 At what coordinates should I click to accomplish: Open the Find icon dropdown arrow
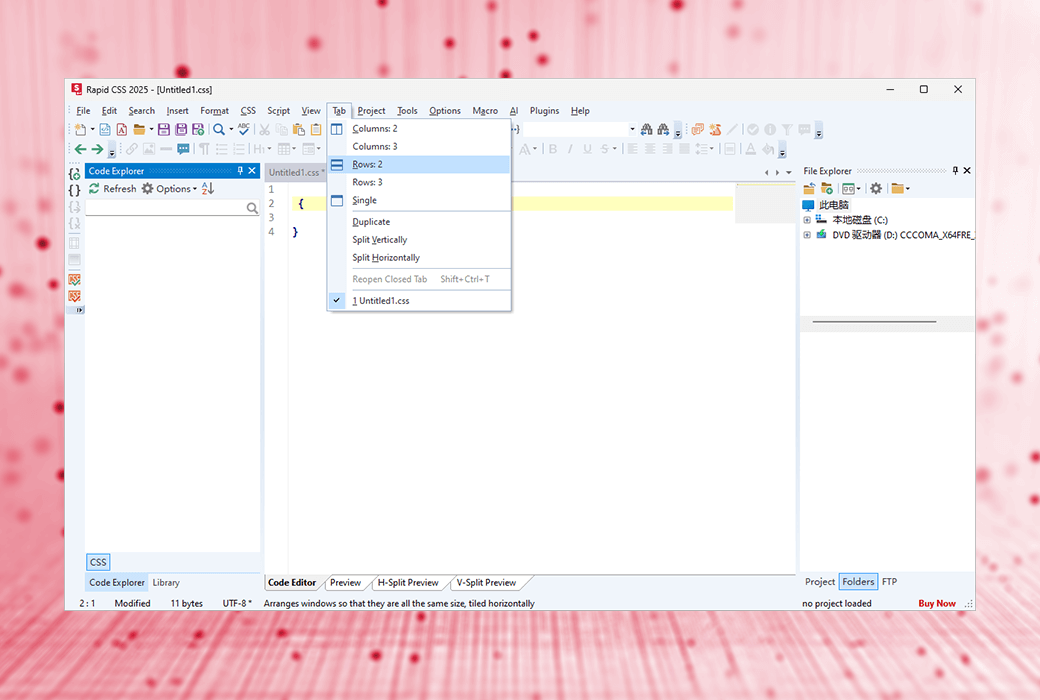tap(231, 129)
